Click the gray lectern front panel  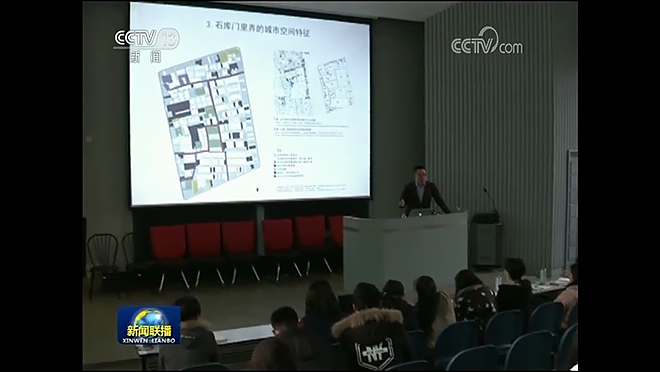[405, 251]
